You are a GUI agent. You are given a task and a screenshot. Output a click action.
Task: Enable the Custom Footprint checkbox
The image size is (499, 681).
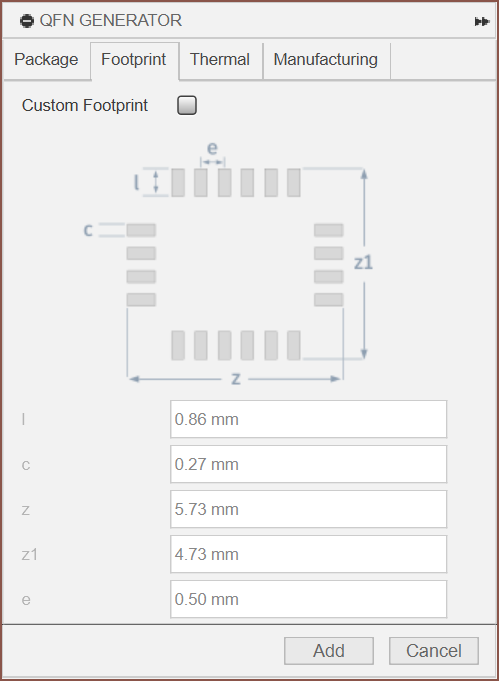pos(187,106)
